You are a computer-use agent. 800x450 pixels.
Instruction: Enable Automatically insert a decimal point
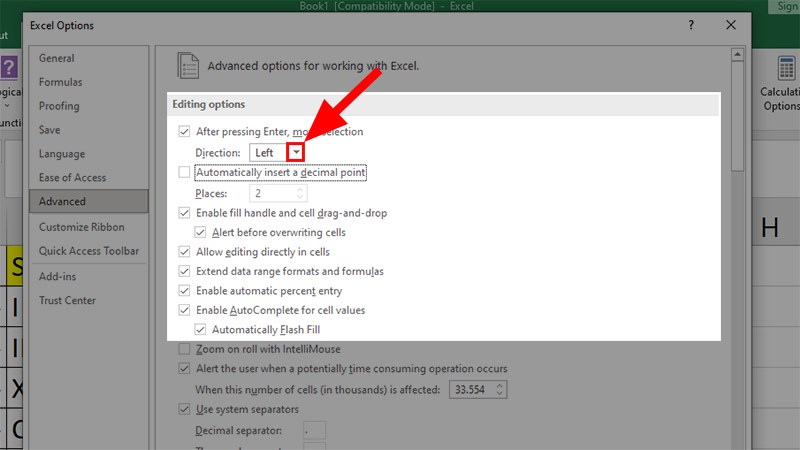tap(184, 173)
